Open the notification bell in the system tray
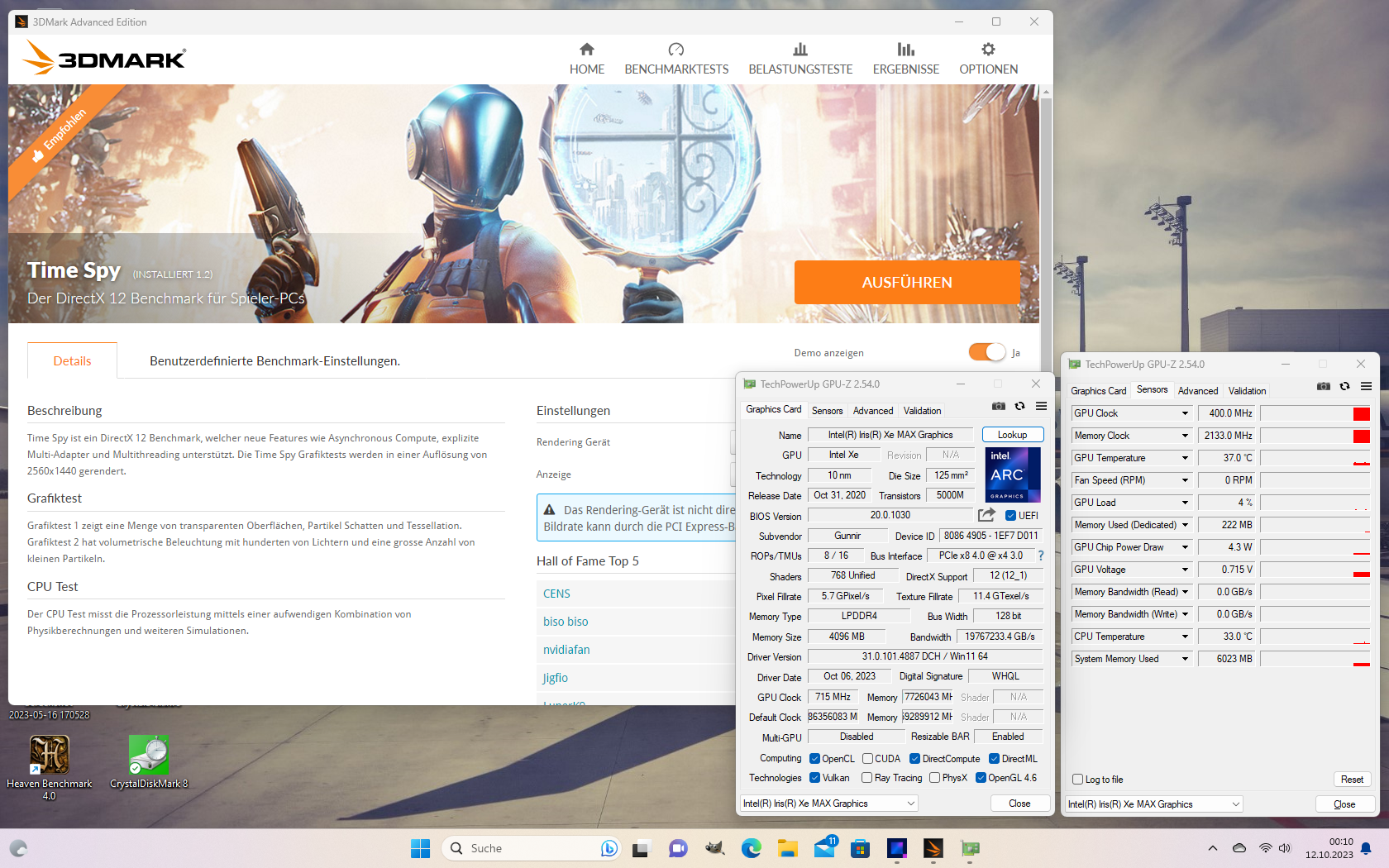 [x=1366, y=848]
